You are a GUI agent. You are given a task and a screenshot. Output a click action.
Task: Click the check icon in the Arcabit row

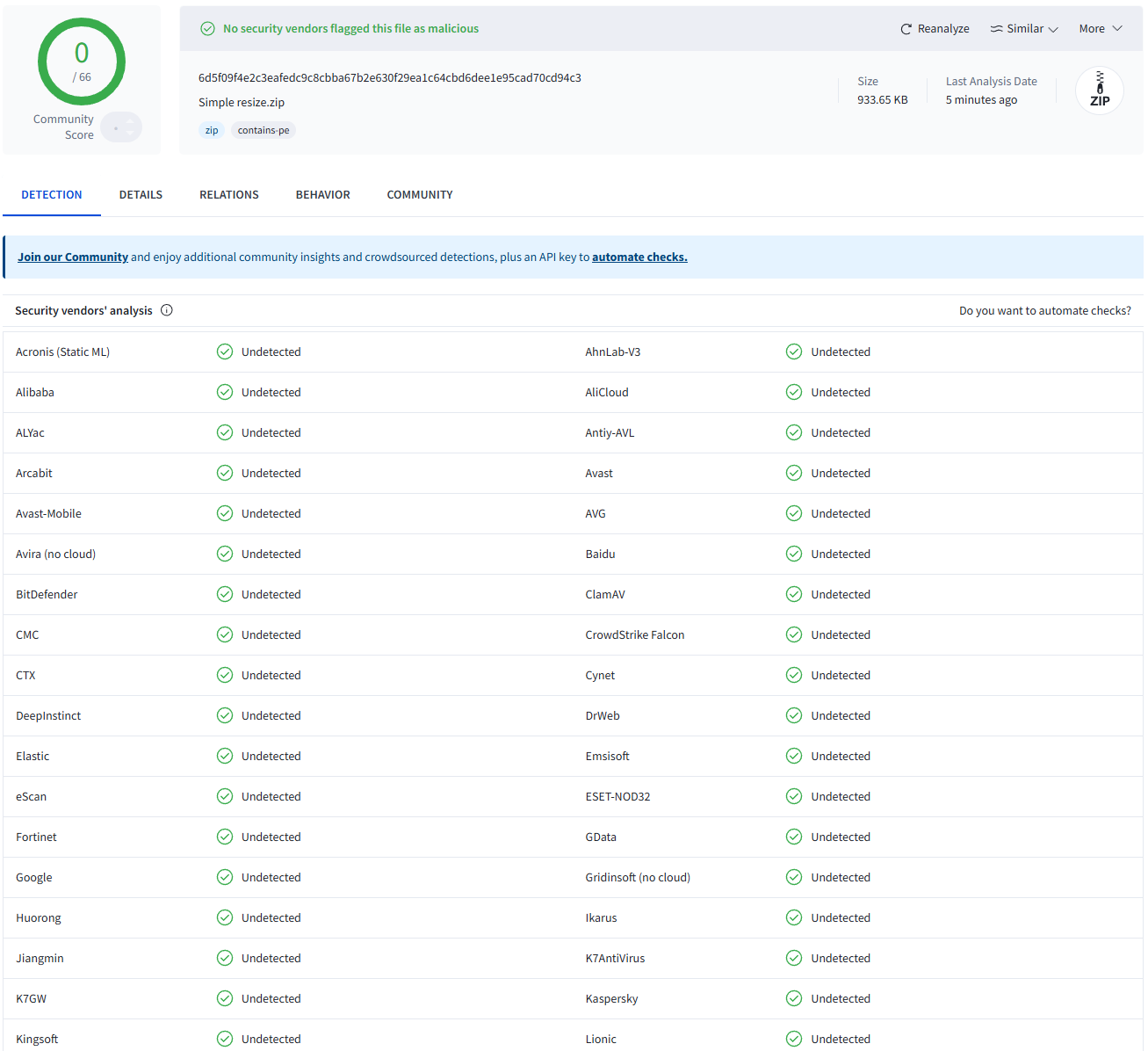(x=225, y=473)
